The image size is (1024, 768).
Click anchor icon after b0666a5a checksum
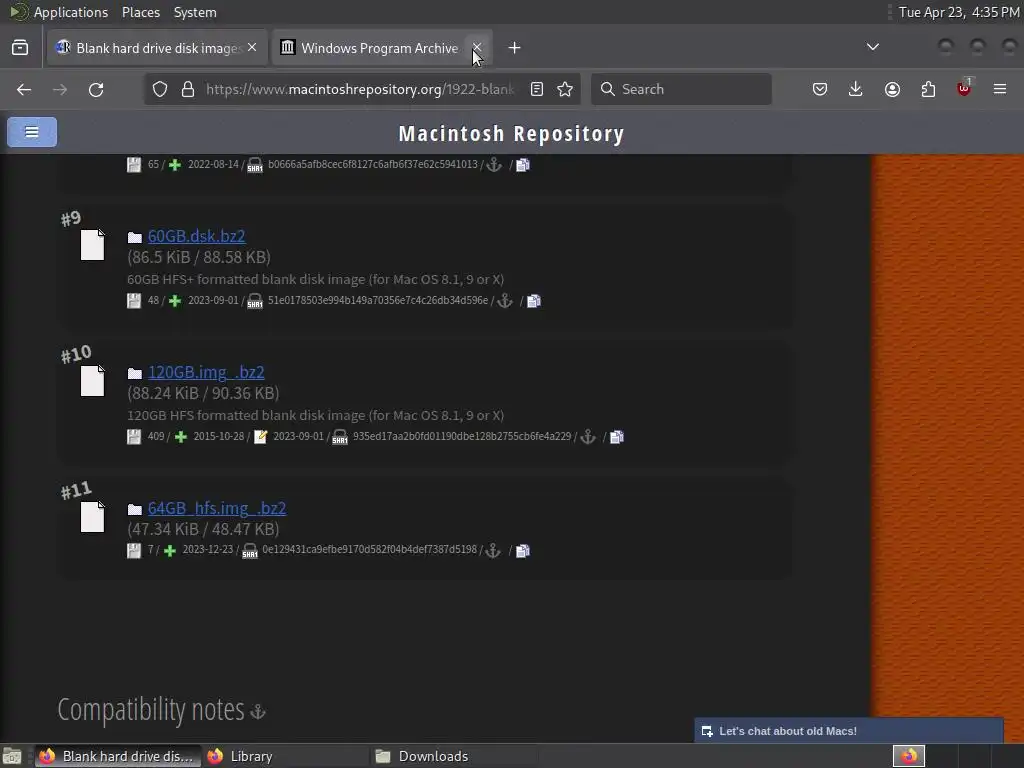pyautogui.click(x=494, y=165)
